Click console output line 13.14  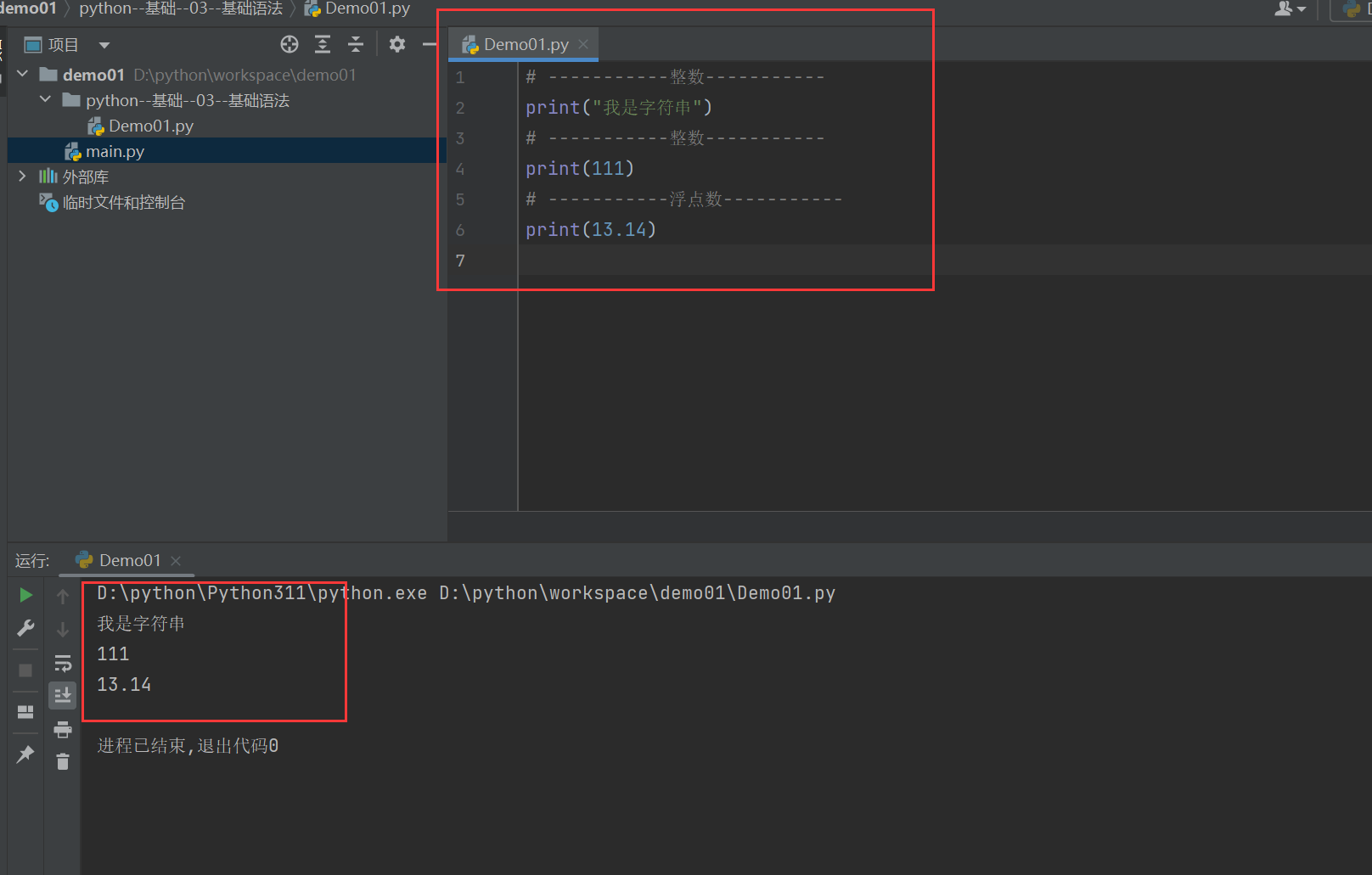[124, 684]
